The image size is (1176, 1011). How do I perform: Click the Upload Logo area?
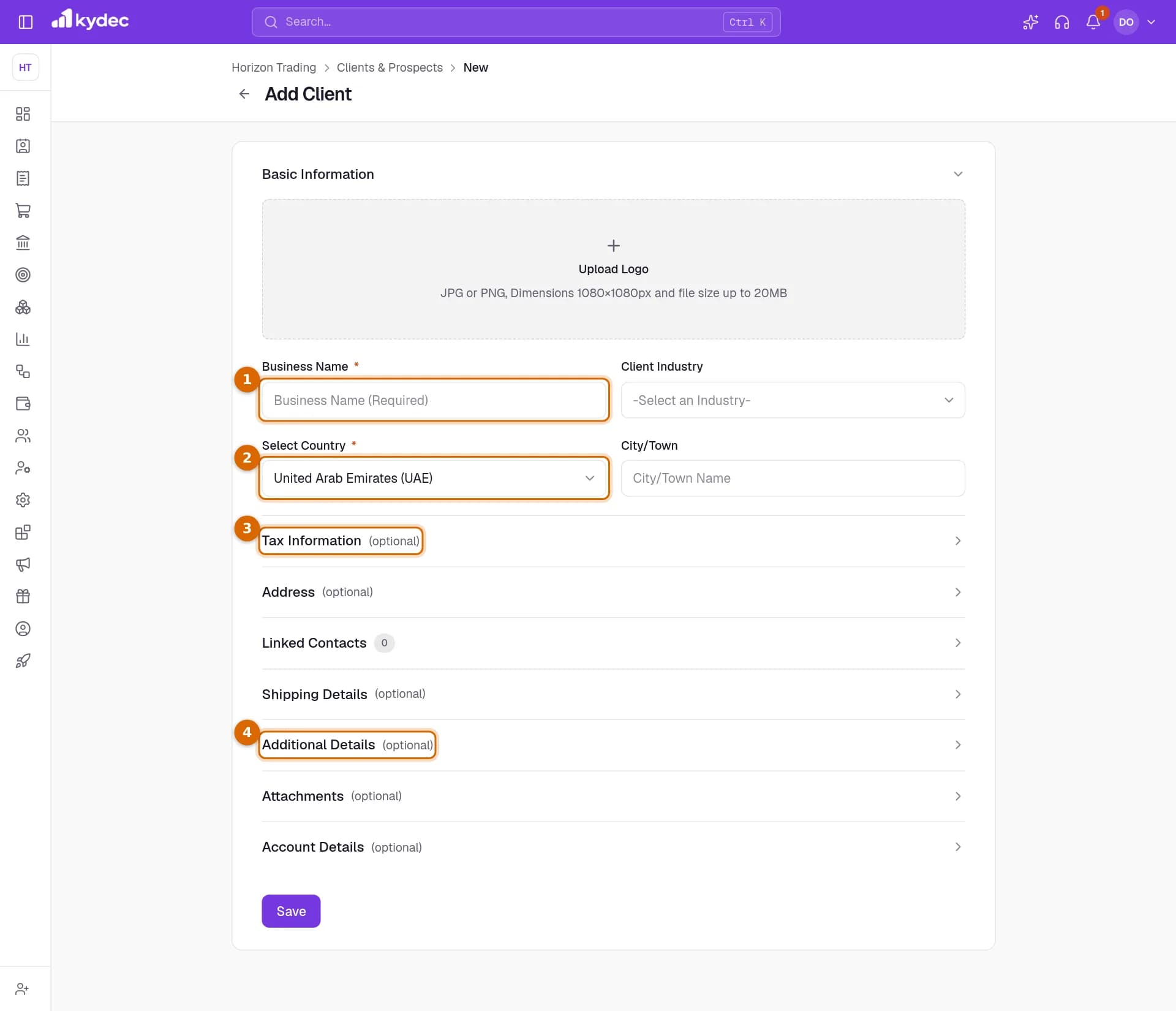coord(613,269)
